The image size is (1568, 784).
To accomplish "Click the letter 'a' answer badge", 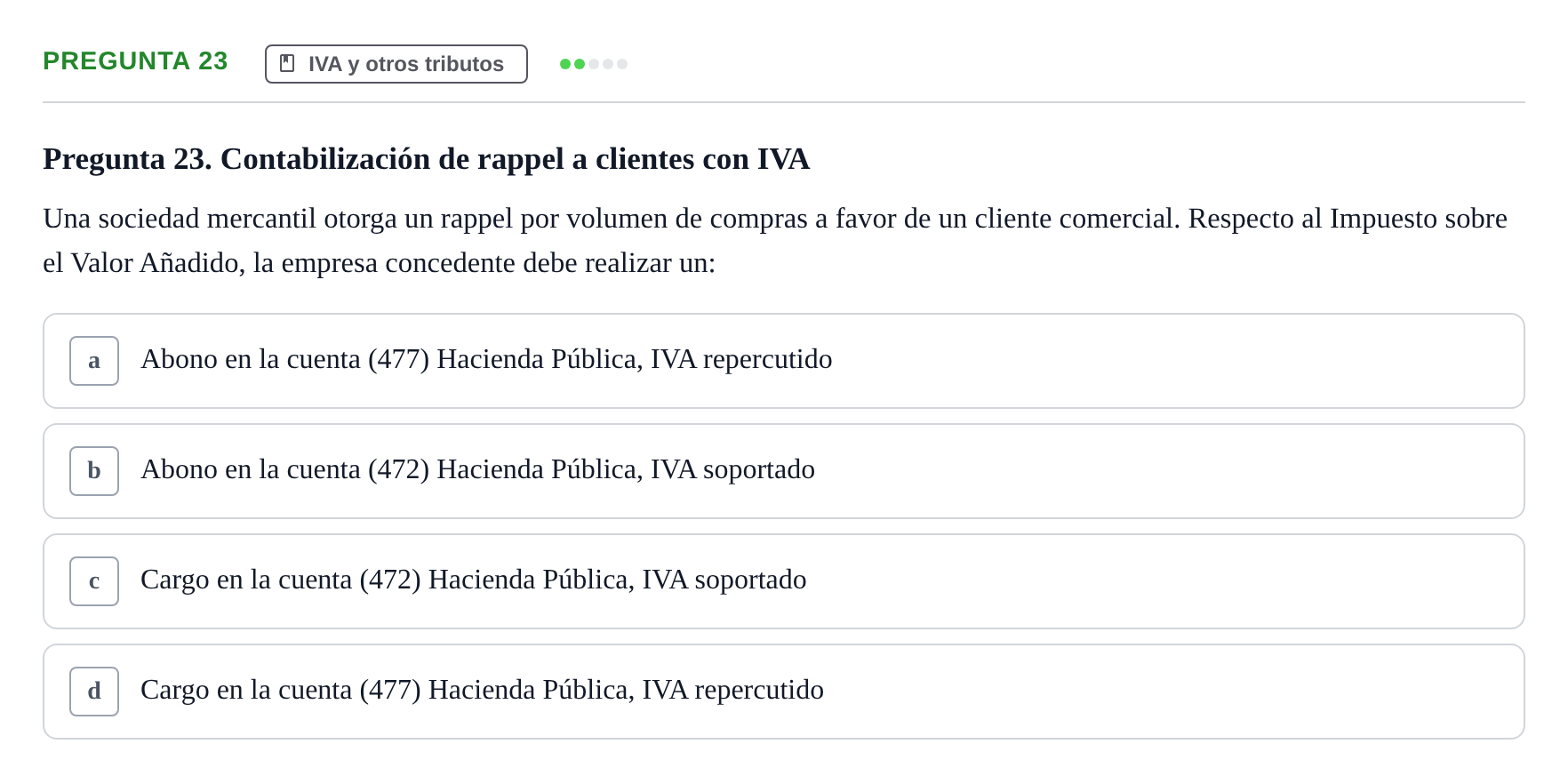I will point(94,361).
